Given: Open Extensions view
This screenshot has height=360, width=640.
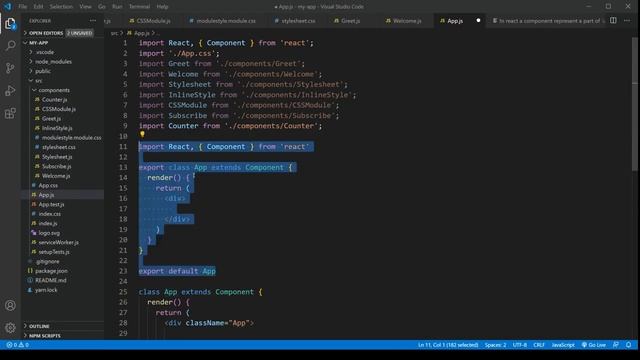Looking at the screenshot, I should click(x=10, y=113).
